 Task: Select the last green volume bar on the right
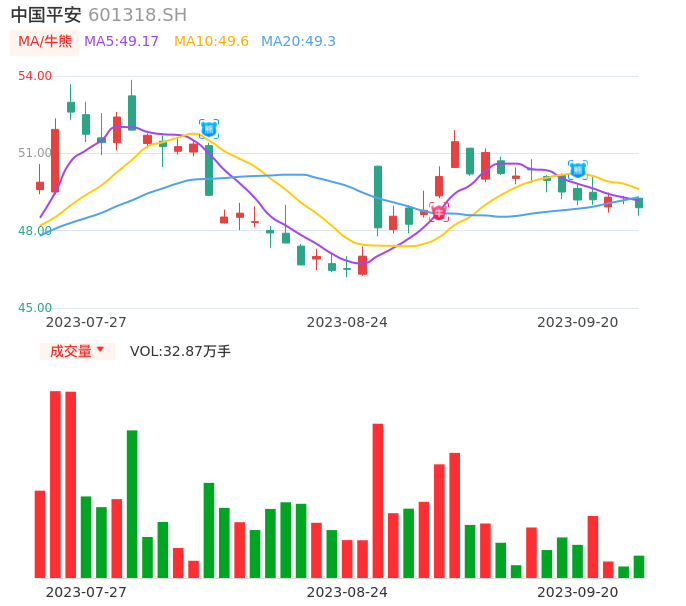pyautogui.click(x=639, y=567)
